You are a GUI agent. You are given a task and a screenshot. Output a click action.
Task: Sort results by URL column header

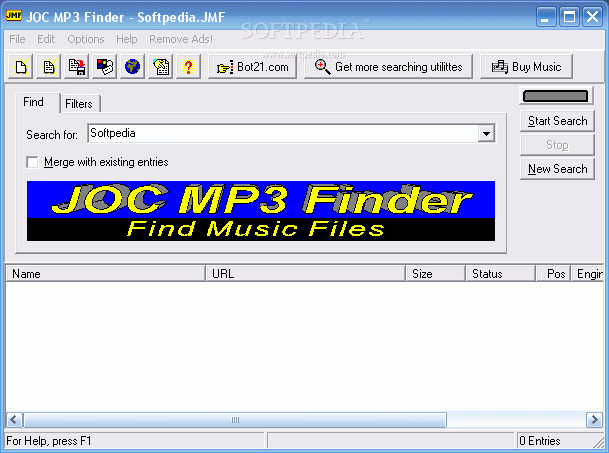point(306,274)
